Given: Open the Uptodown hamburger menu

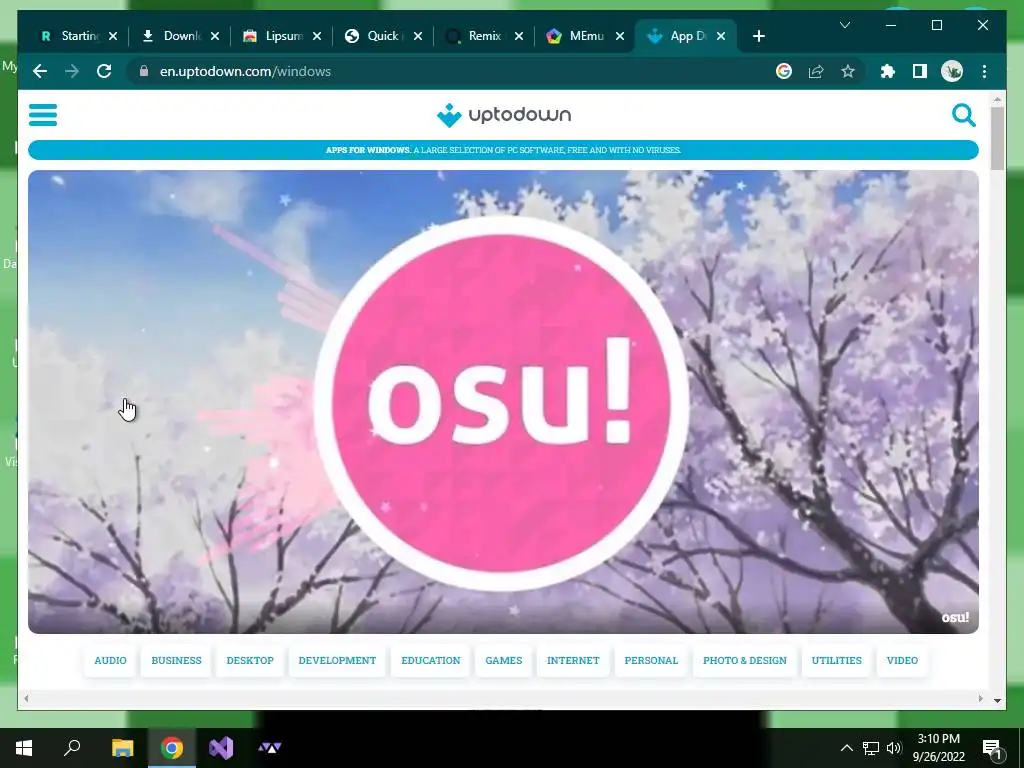Looking at the screenshot, I should pyautogui.click(x=43, y=115).
